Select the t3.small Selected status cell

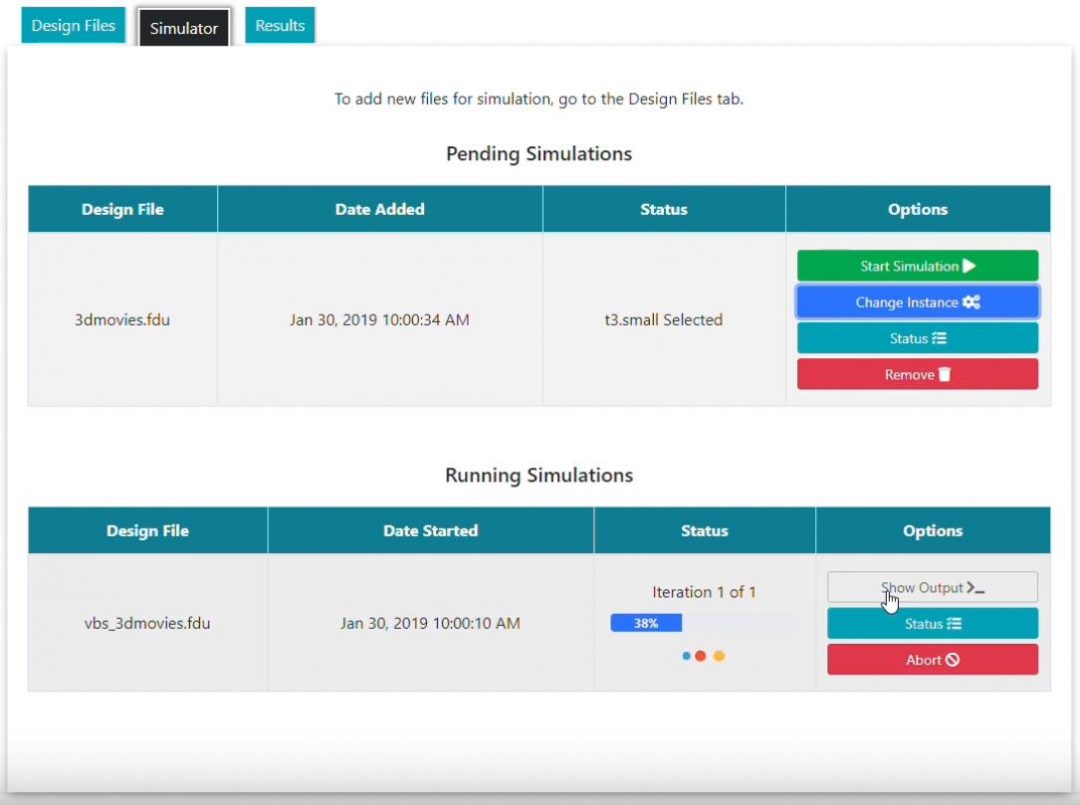click(663, 320)
